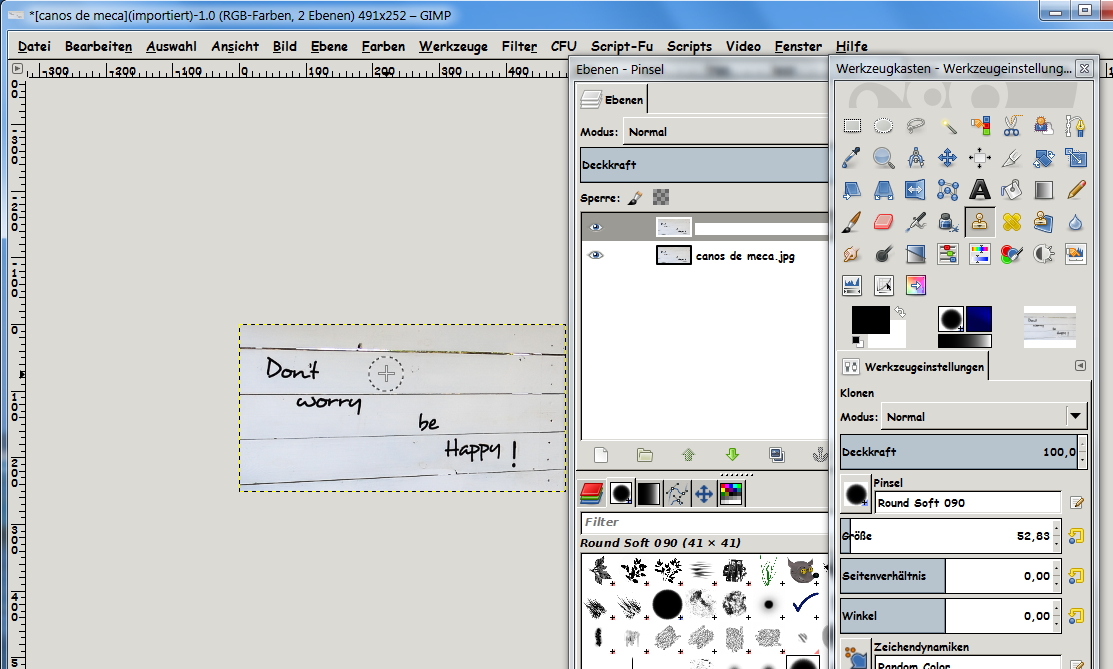Reset the Größe brush size button
Screen dimensions: 1113x669
1076,536
